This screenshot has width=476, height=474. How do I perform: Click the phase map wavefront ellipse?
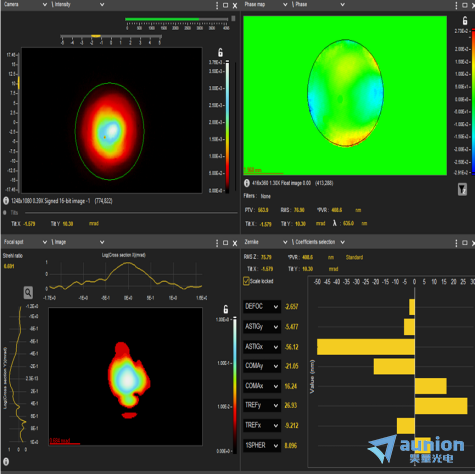click(345, 93)
